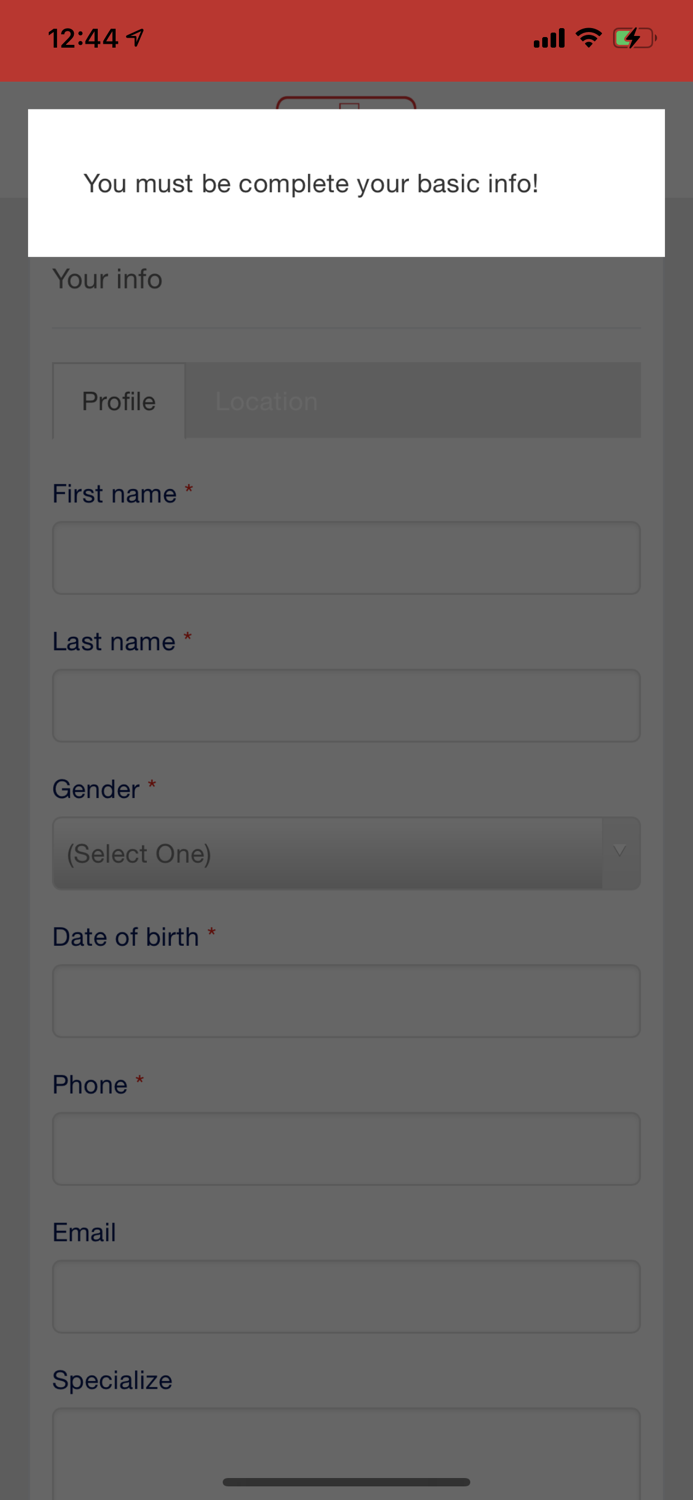This screenshot has height=1500, width=693.
Task: Click the Last name input field
Action: click(346, 705)
